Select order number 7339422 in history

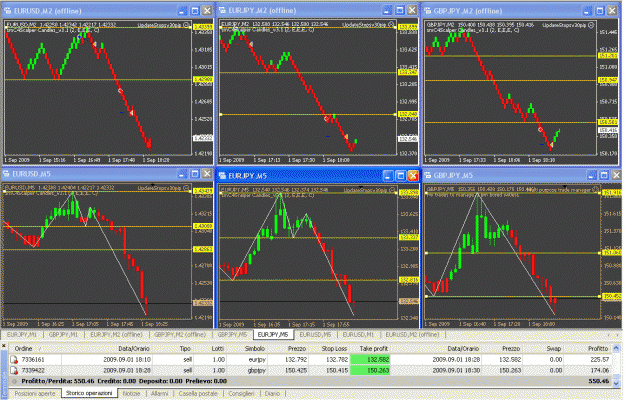[33, 371]
